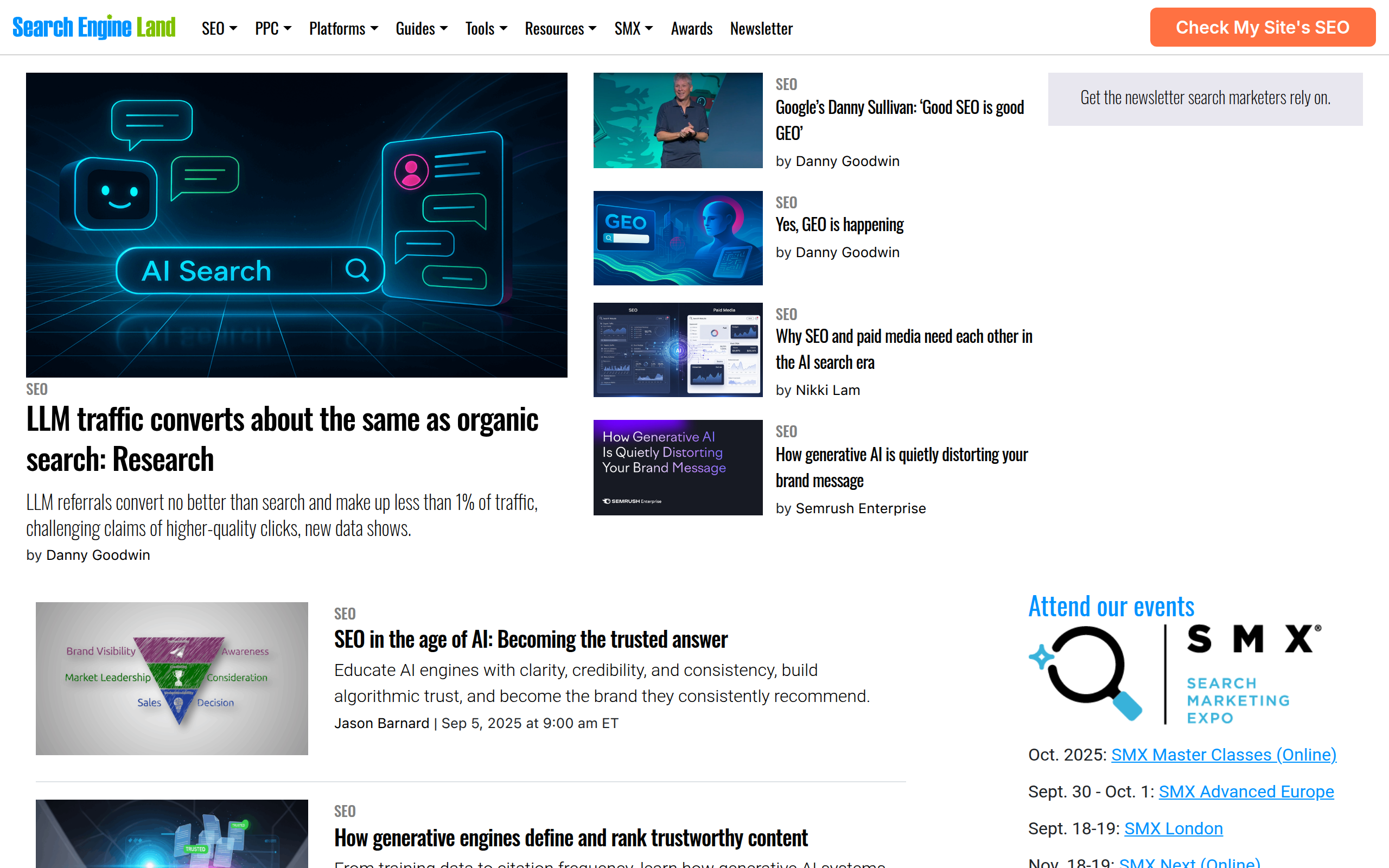Open the Newsletter page
The width and height of the screenshot is (1389, 868).
click(761, 28)
